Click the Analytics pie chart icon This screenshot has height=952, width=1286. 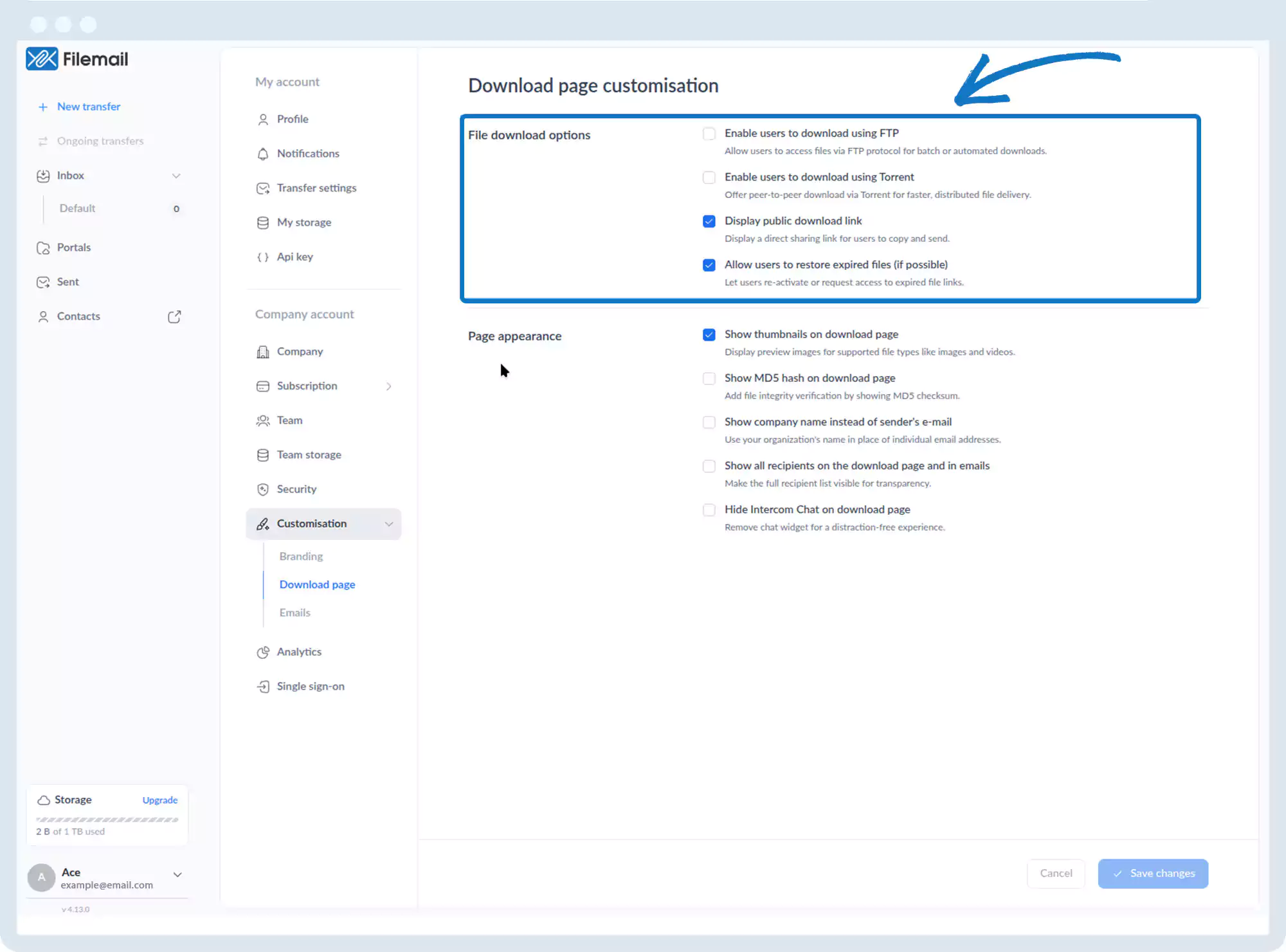262,652
